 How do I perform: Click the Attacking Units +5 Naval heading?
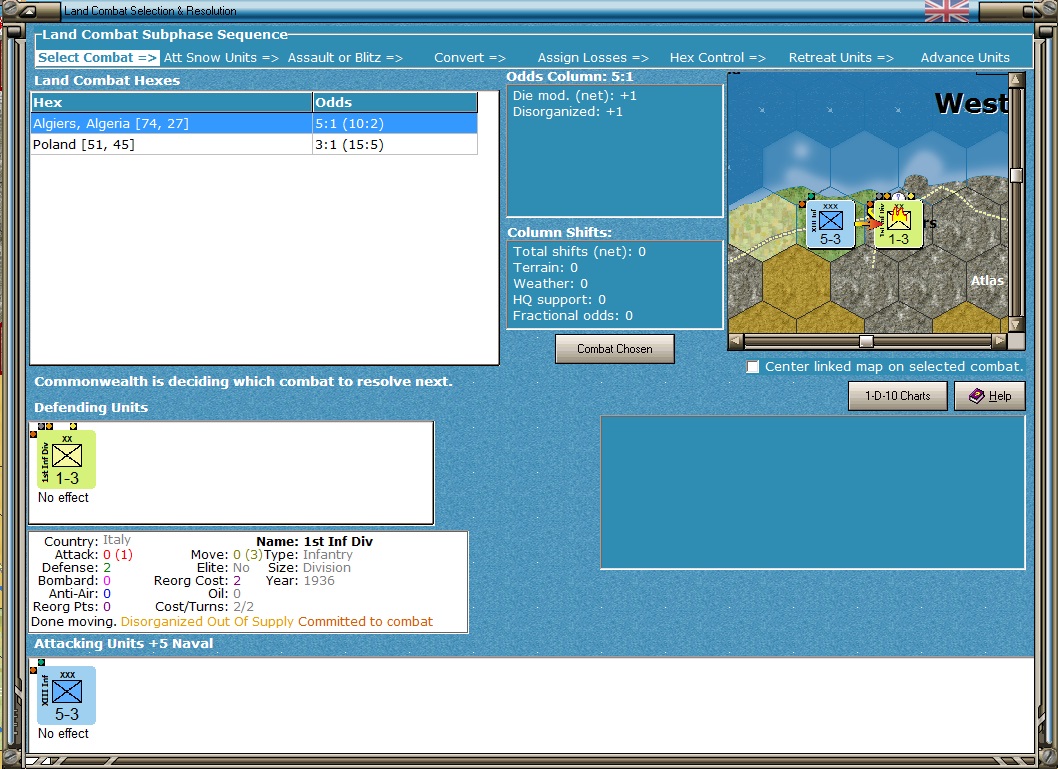point(123,644)
